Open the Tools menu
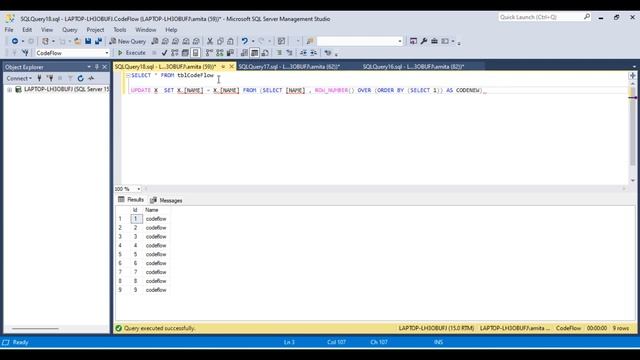Image resolution: width=640 pixels, height=360 pixels. [x=120, y=30]
